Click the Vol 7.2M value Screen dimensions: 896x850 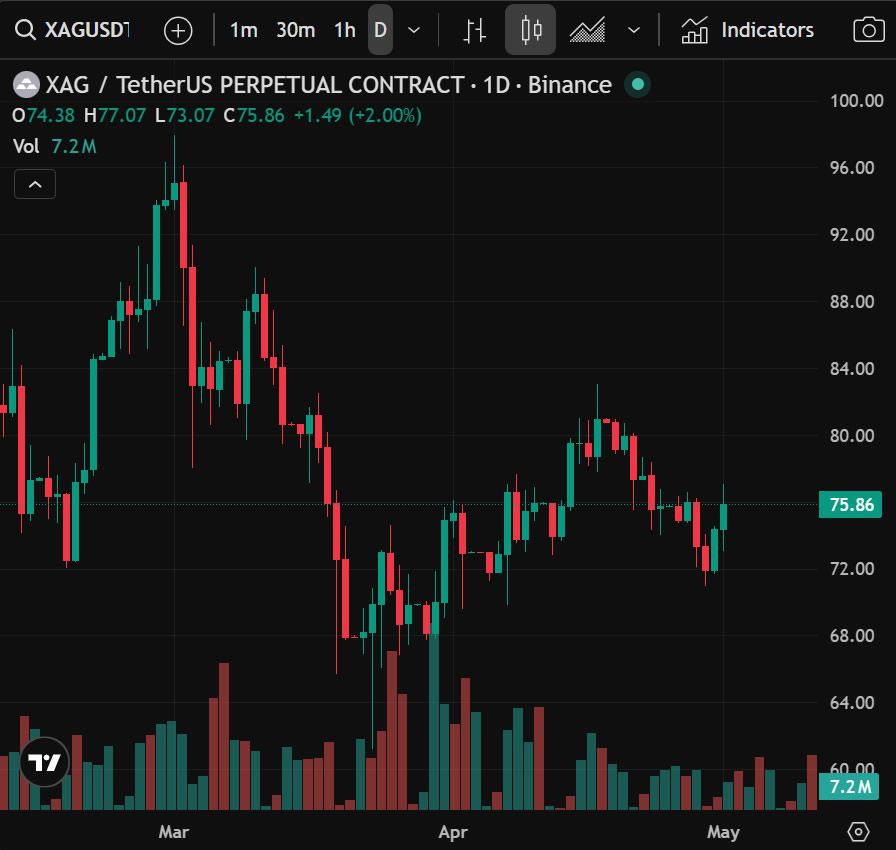[74, 146]
